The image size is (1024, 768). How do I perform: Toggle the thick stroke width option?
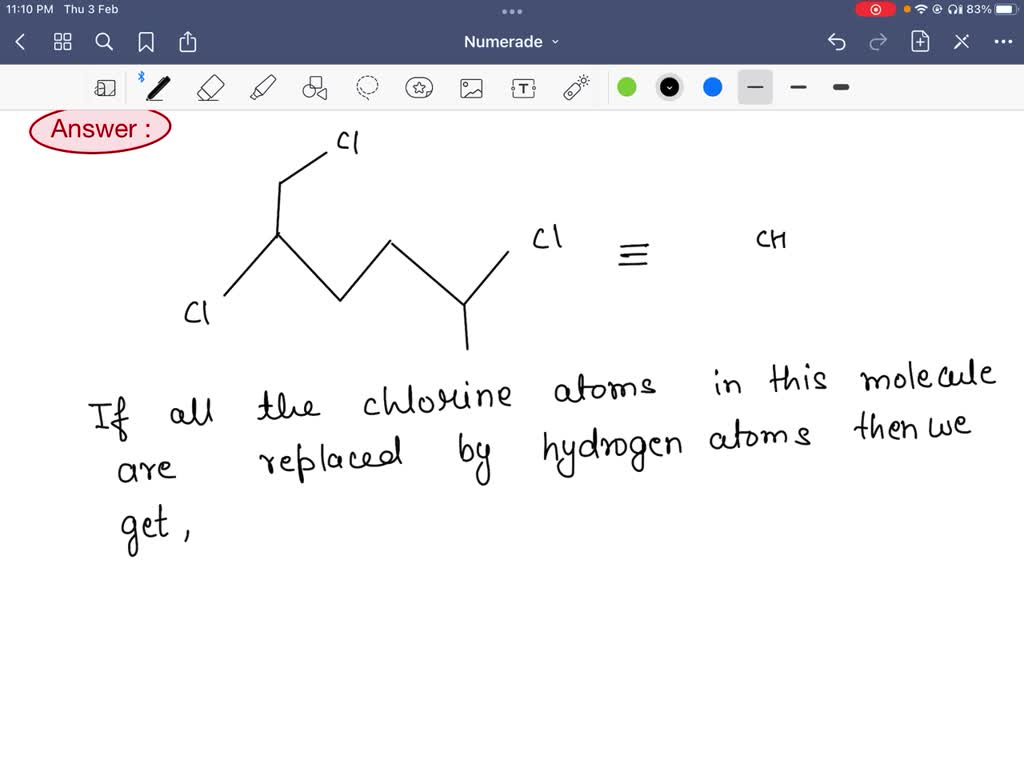pyautogui.click(x=840, y=87)
